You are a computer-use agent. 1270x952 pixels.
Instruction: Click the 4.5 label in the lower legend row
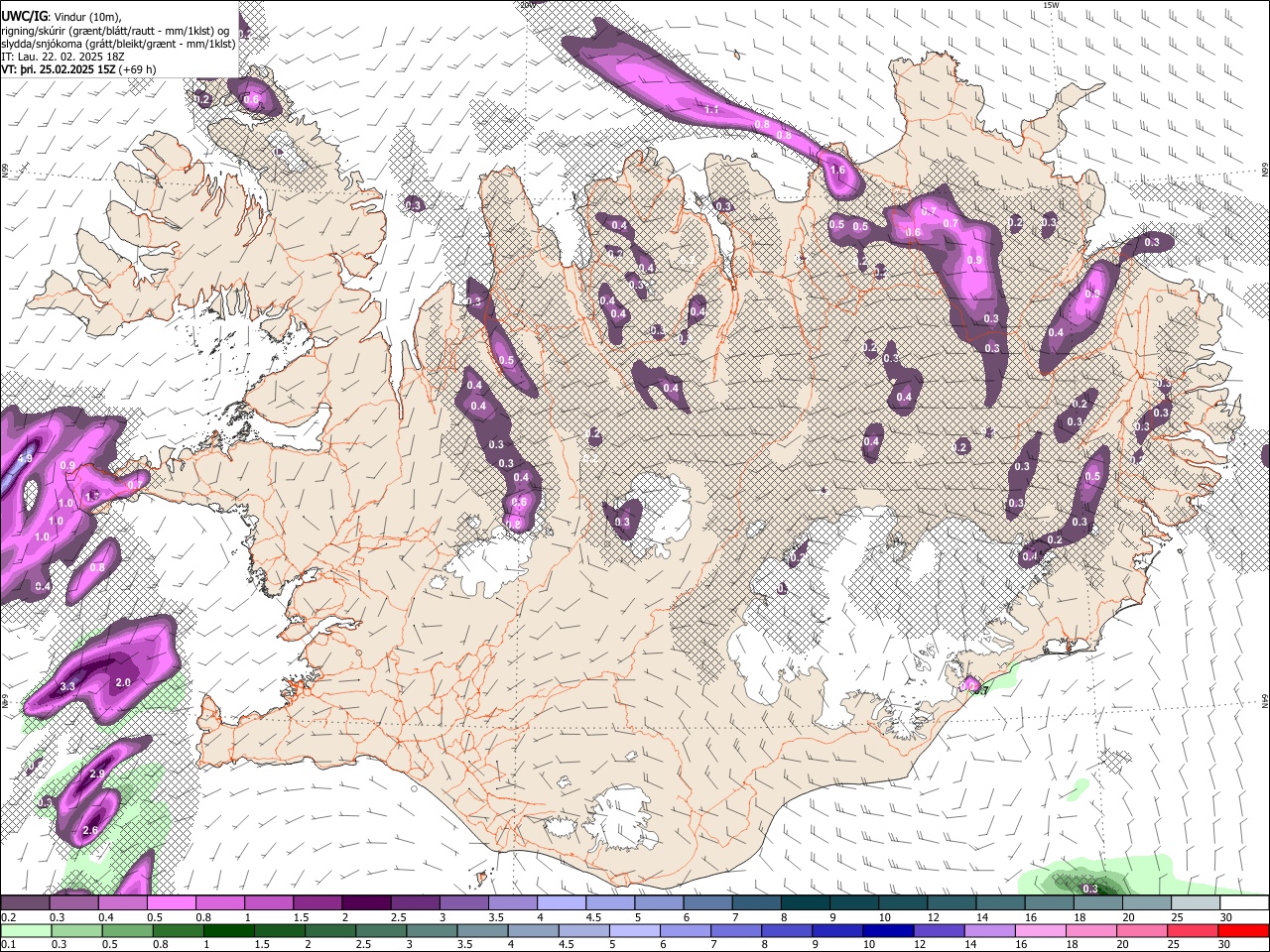(565, 944)
